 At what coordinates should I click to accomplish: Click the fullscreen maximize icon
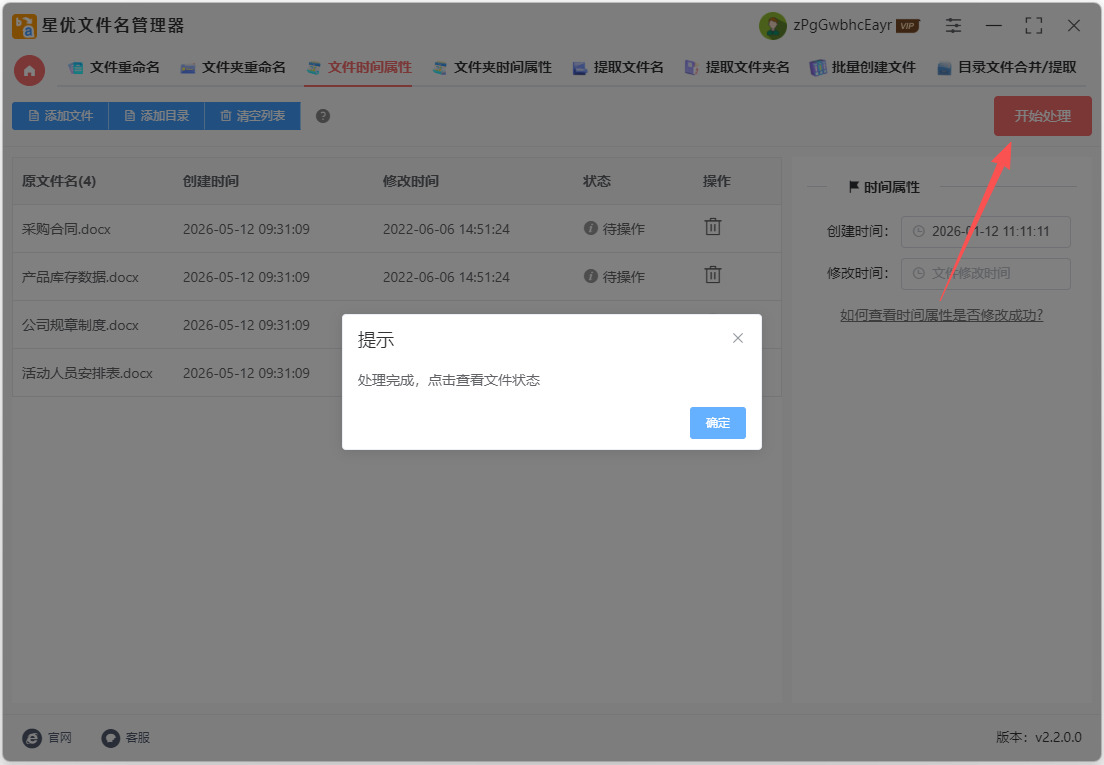pos(1034,26)
